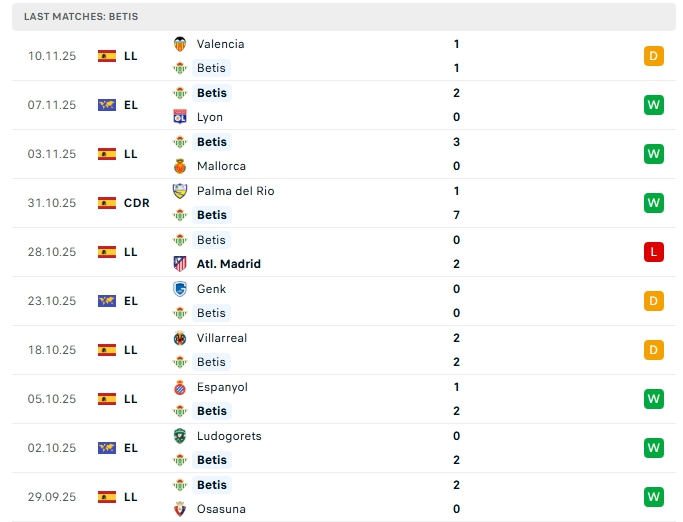The width and height of the screenshot is (683, 522).
Task: Click the Genk club crest icon
Action: (x=180, y=289)
